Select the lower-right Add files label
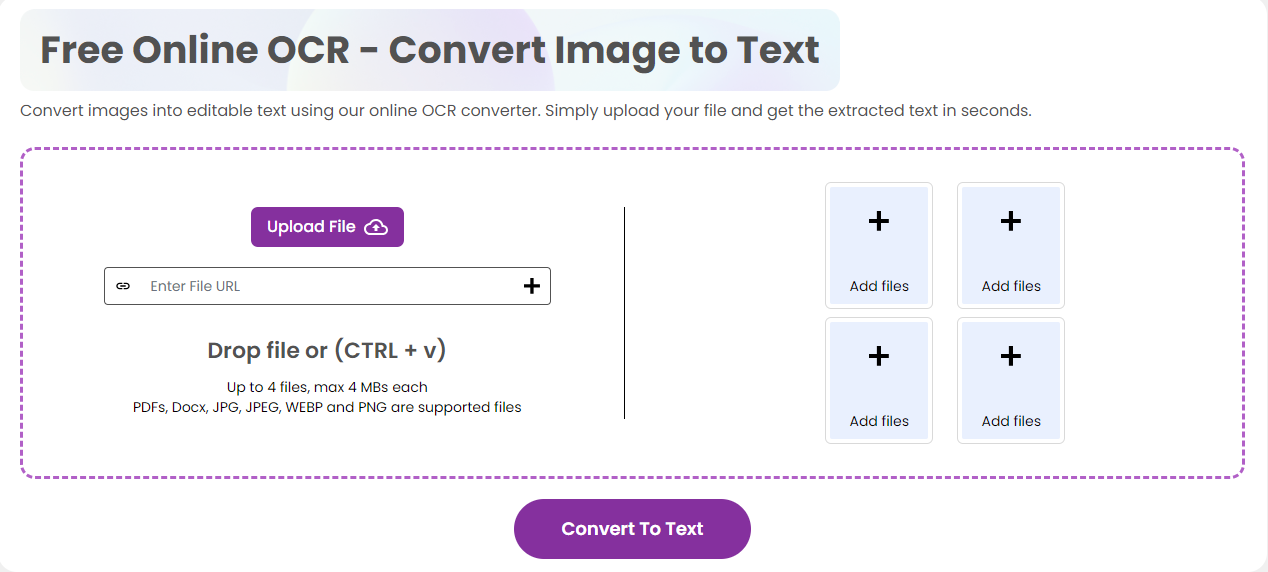Screen dimensions: 1268x572 click(1011, 421)
